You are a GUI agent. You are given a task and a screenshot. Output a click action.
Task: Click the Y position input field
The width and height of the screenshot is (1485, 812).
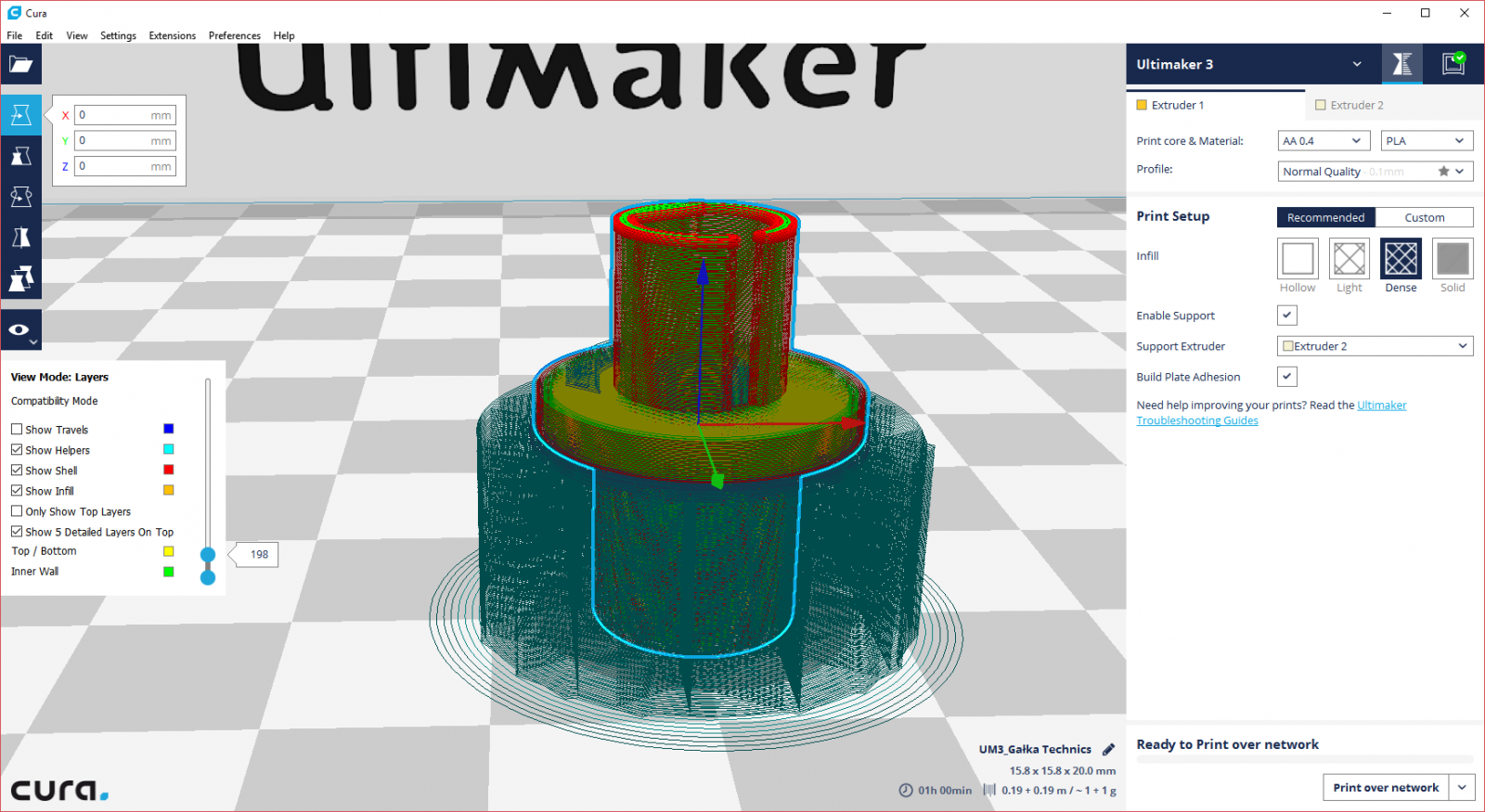[124, 141]
